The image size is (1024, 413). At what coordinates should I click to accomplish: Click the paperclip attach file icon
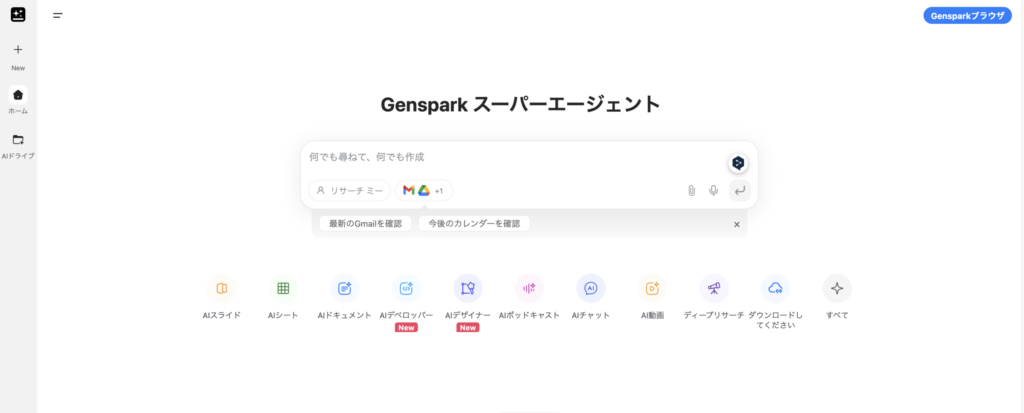click(x=691, y=191)
